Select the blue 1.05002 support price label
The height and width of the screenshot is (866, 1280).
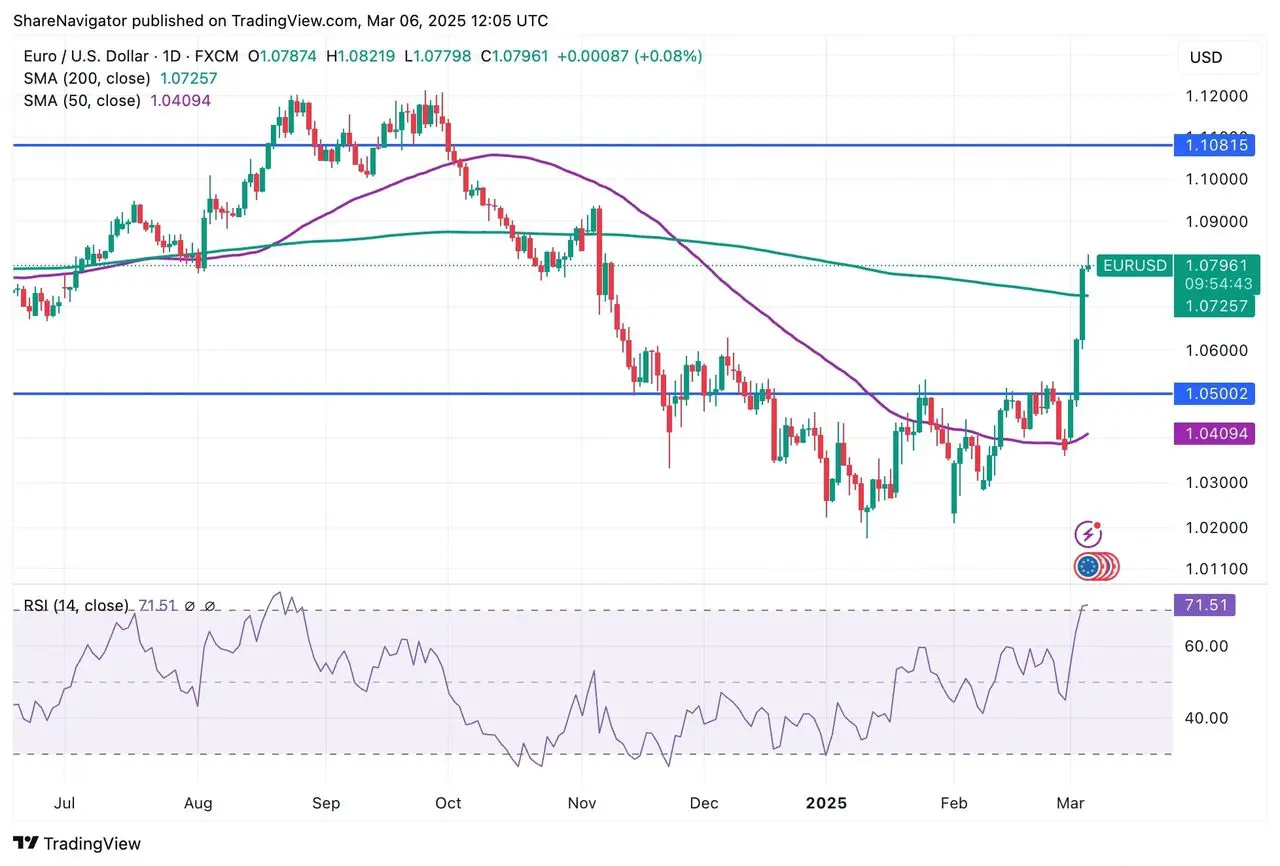(x=1214, y=393)
